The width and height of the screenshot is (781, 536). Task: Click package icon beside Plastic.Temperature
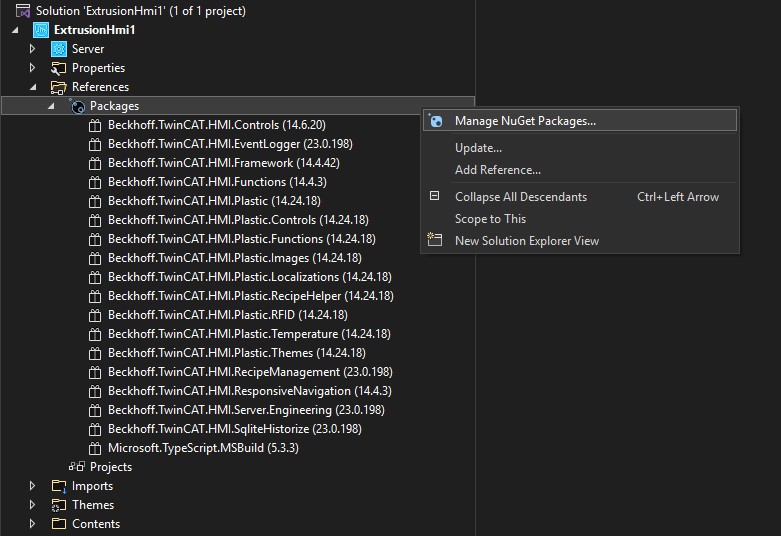point(95,334)
